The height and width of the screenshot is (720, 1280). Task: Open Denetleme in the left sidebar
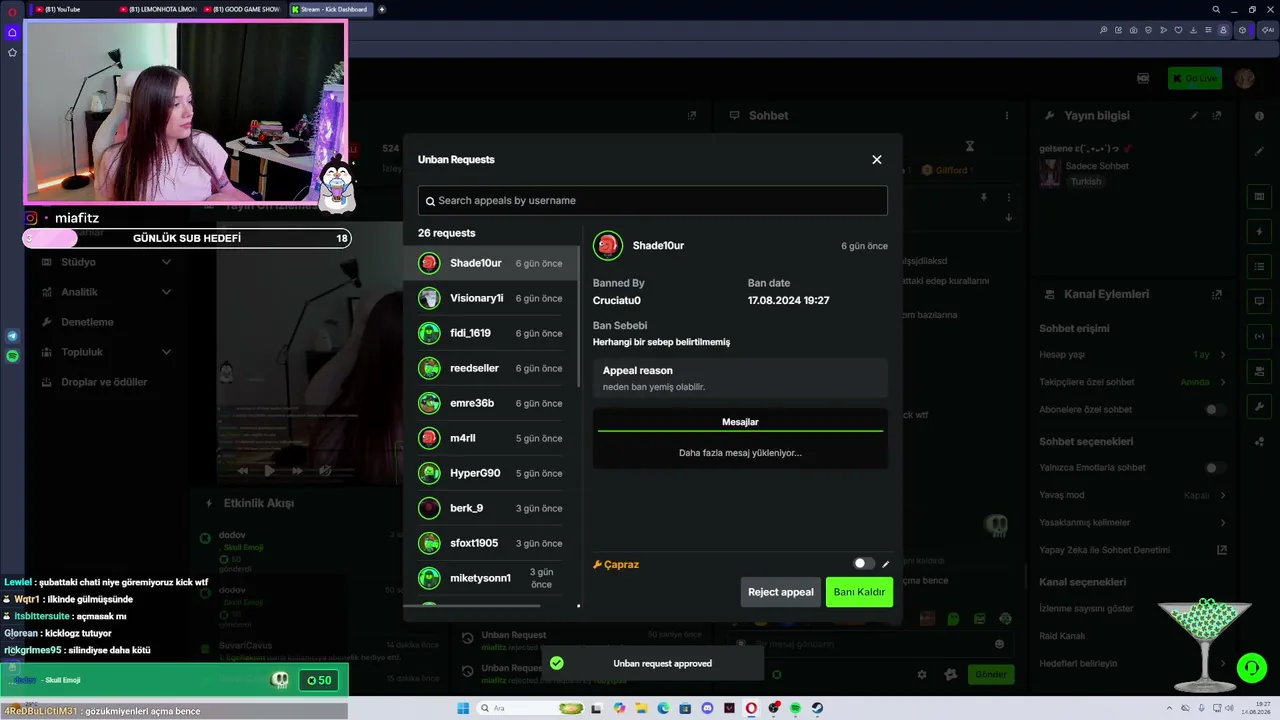click(88, 322)
